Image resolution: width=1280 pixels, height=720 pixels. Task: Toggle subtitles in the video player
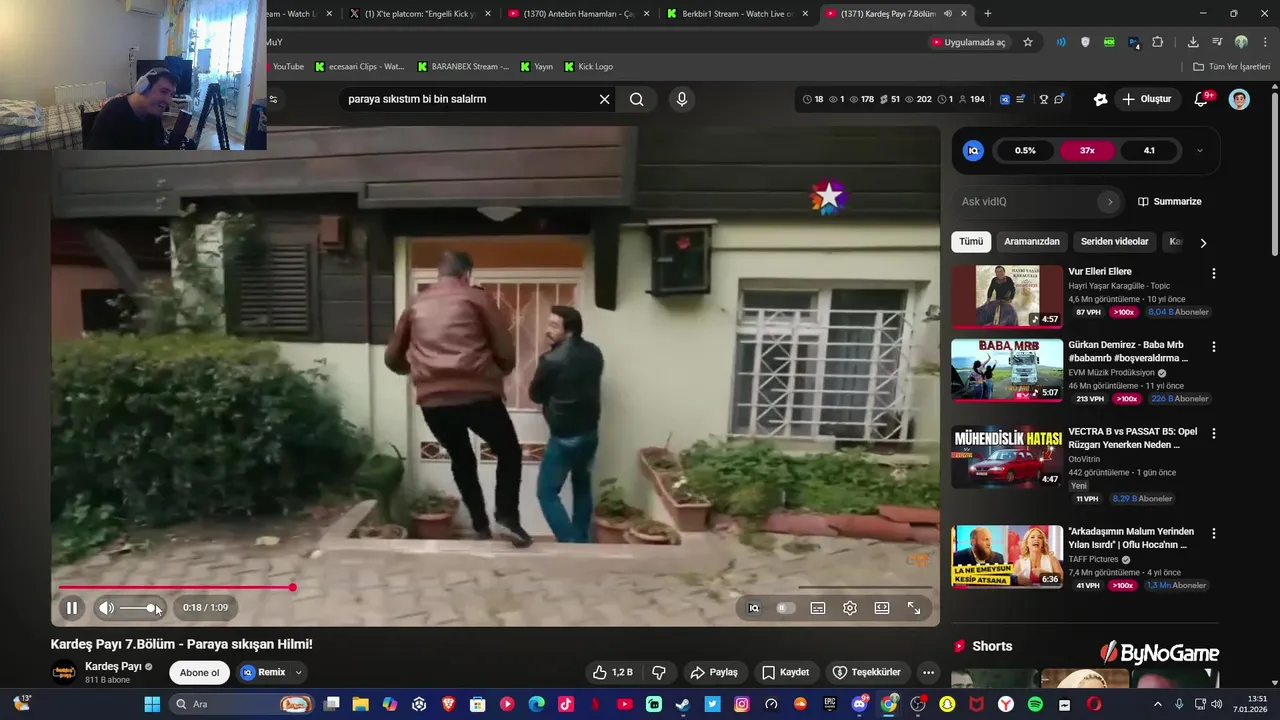coord(818,608)
